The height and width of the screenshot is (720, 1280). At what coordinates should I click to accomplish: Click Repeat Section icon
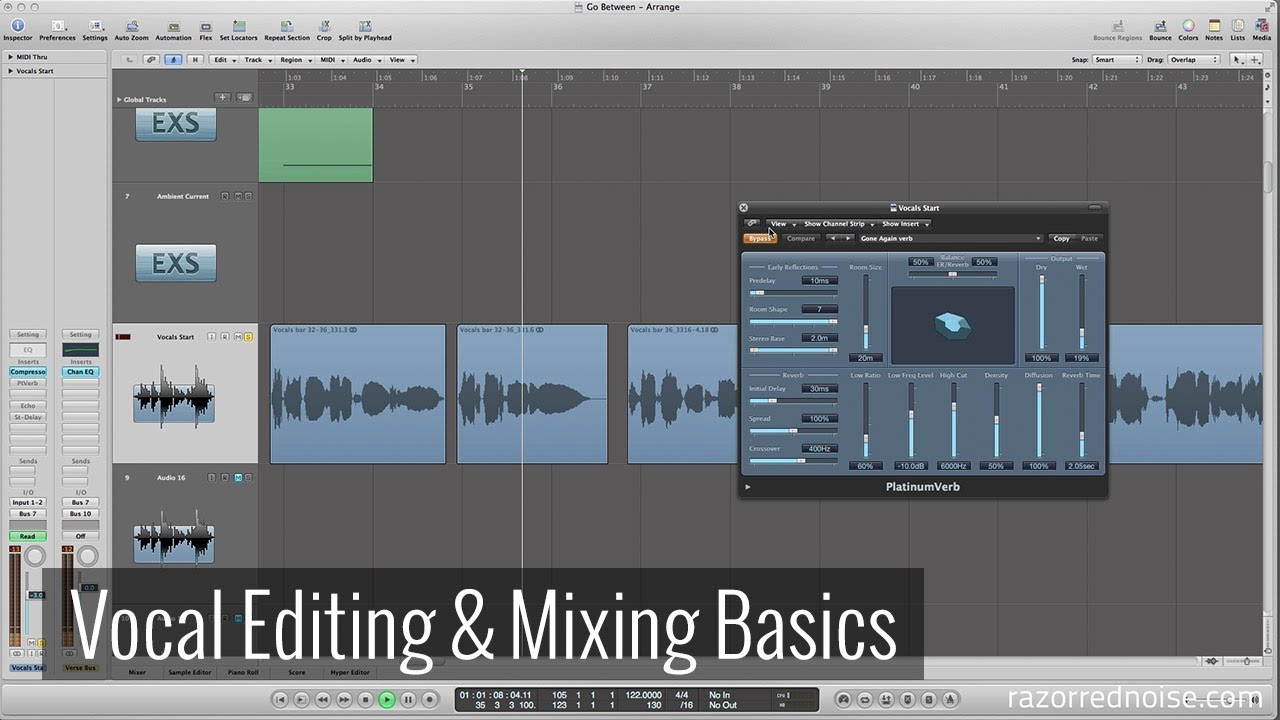pos(287,25)
